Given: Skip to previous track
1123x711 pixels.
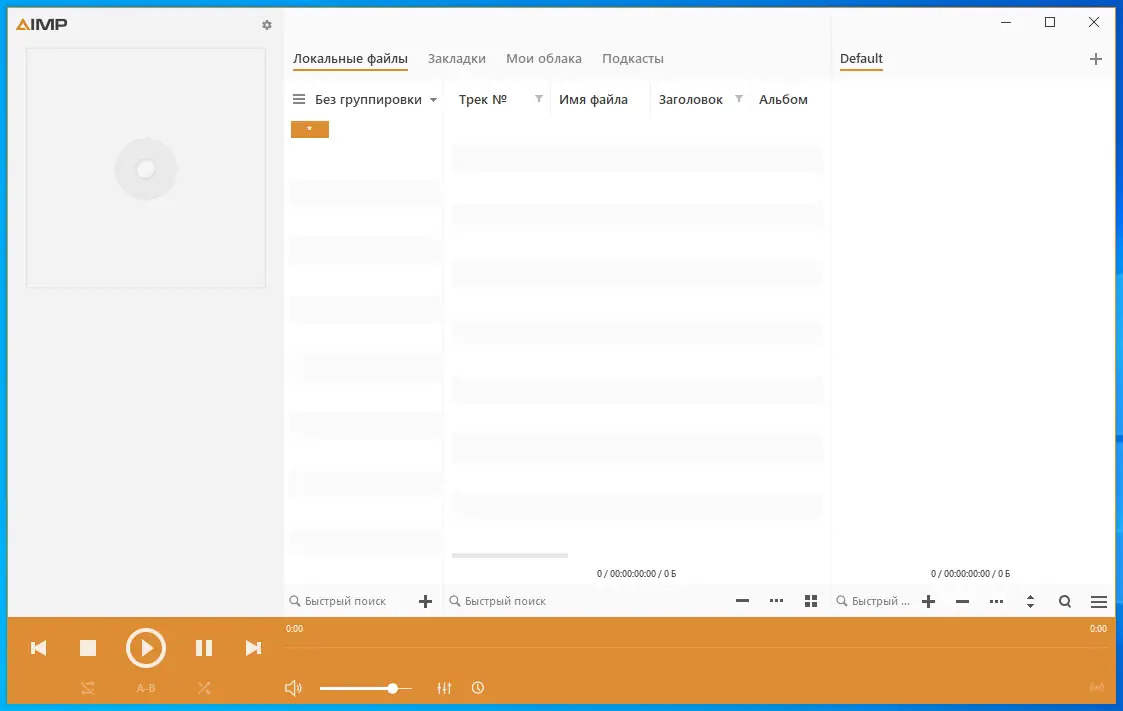Looking at the screenshot, I should click(x=39, y=648).
